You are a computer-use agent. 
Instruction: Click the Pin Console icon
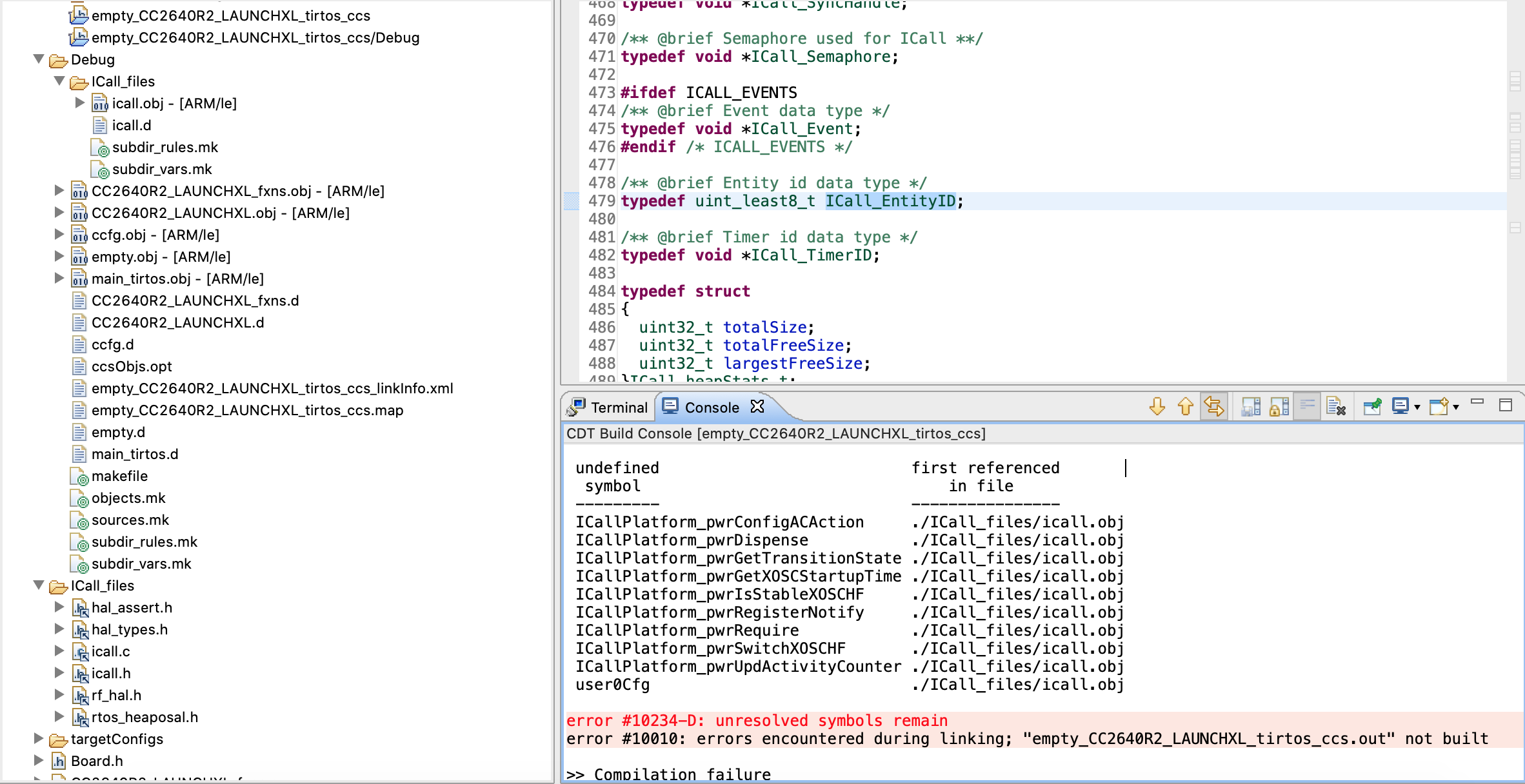[1372, 407]
